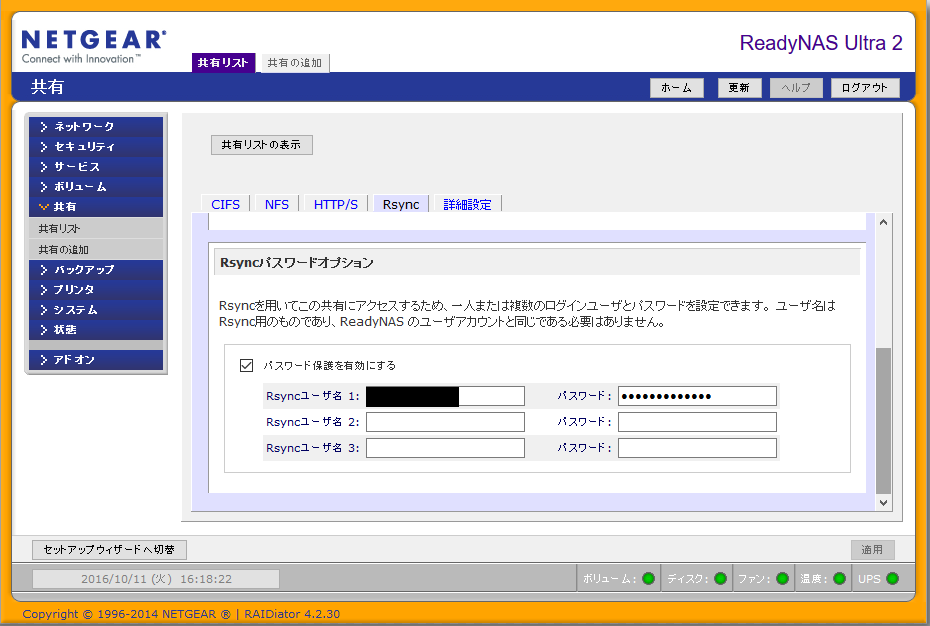The width and height of the screenshot is (930, 626).
Task: Click the third row パスワード field
Action: click(698, 448)
